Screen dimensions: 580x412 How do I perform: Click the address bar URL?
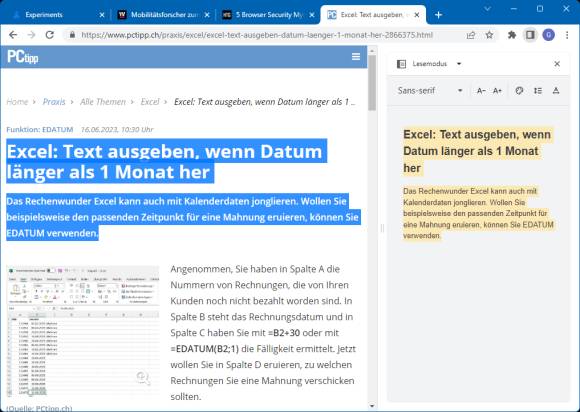coord(257,35)
